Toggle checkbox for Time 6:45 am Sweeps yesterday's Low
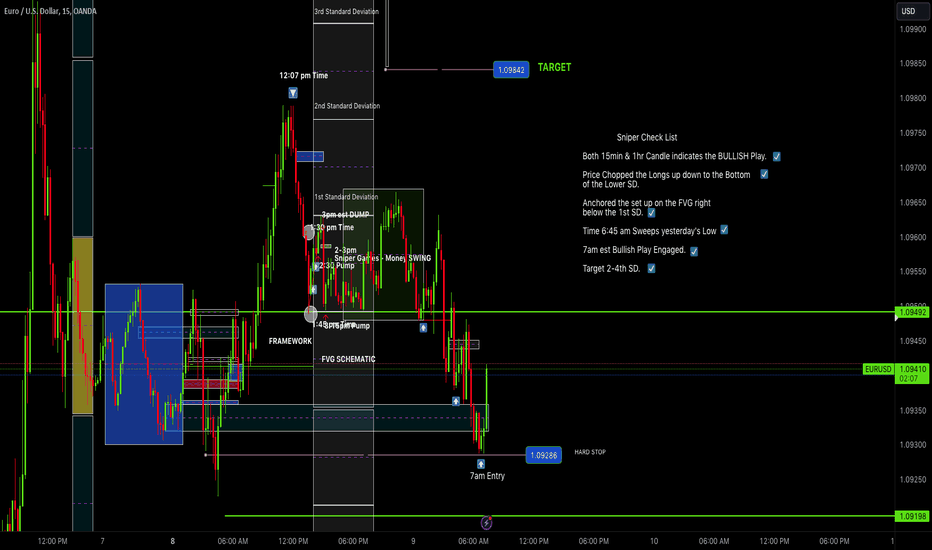This screenshot has height=550, width=932. tap(724, 230)
